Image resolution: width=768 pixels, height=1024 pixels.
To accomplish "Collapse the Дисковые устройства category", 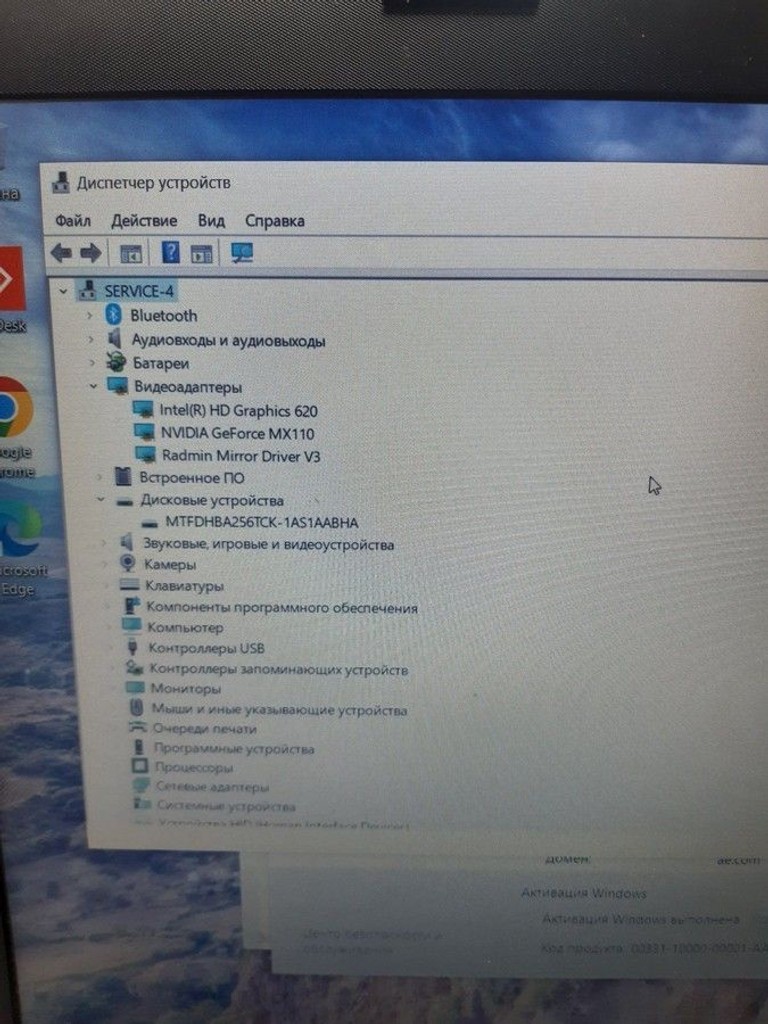I will tap(100, 500).
